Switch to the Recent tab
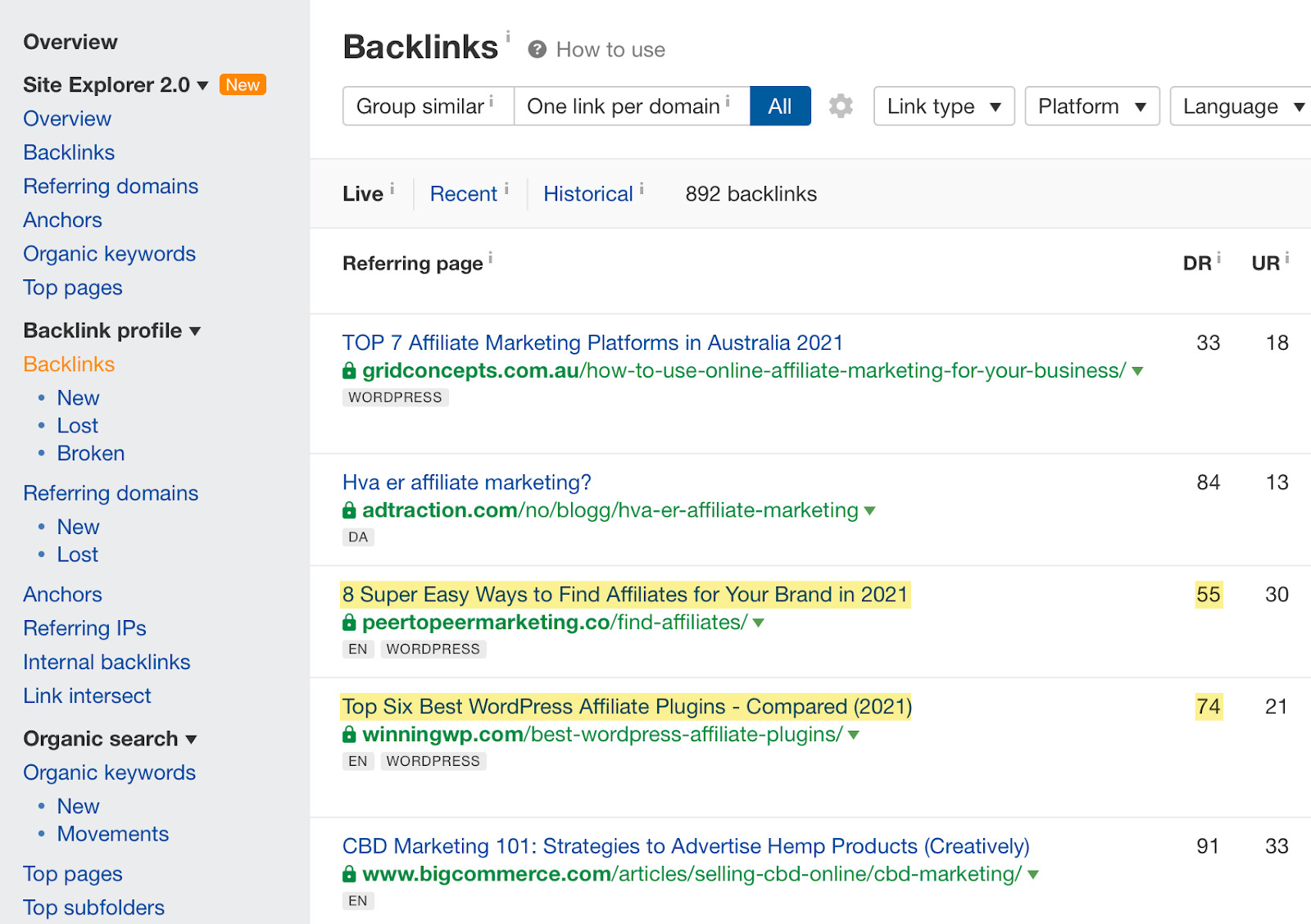The width and height of the screenshot is (1311, 924). click(x=463, y=193)
